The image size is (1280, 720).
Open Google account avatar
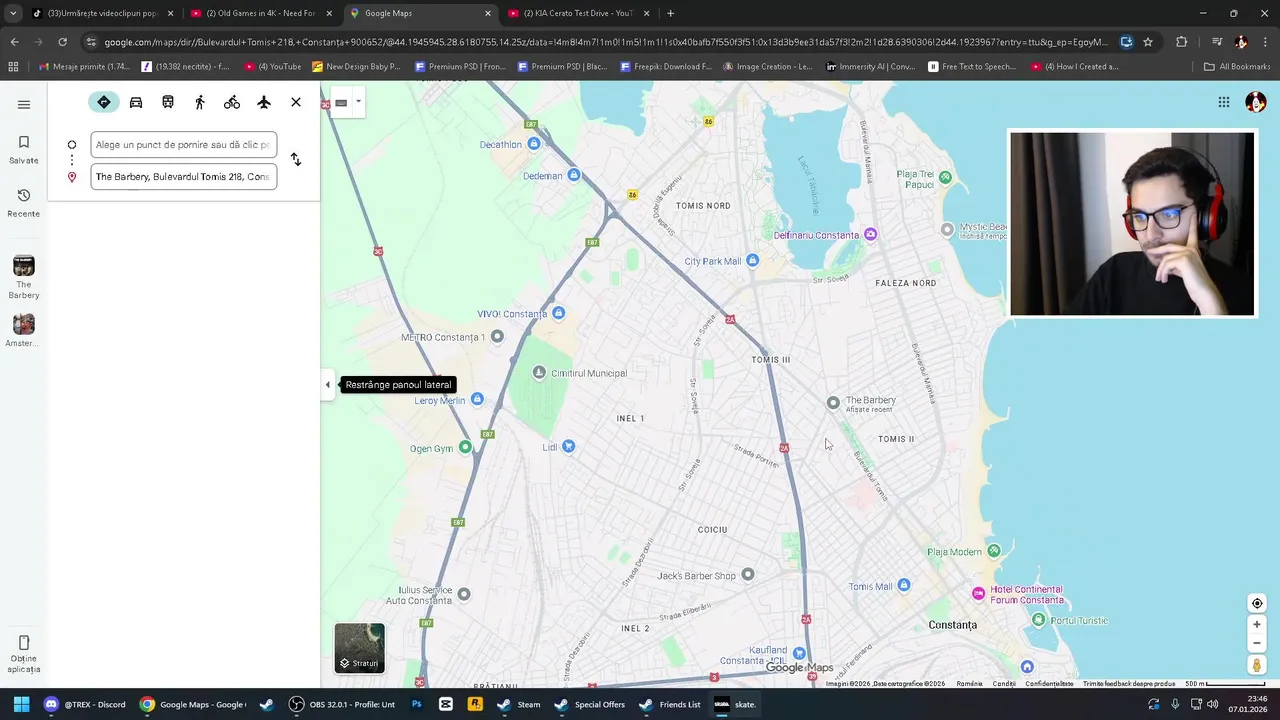[x=1256, y=102]
